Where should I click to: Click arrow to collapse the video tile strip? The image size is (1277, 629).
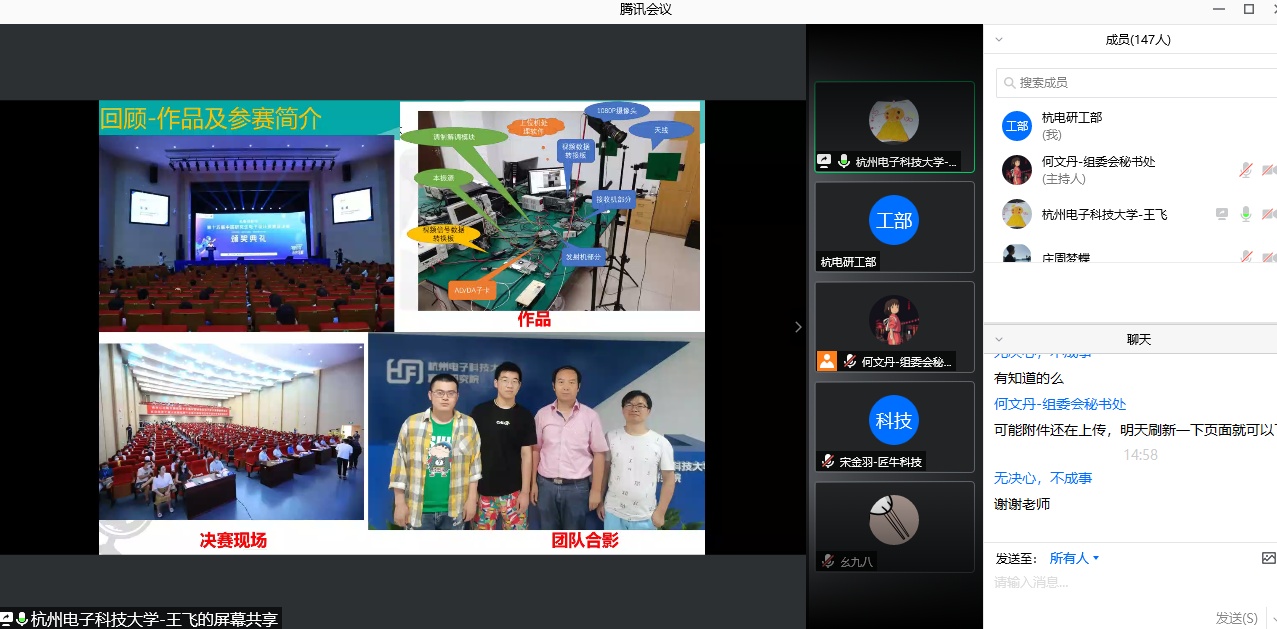coord(797,327)
